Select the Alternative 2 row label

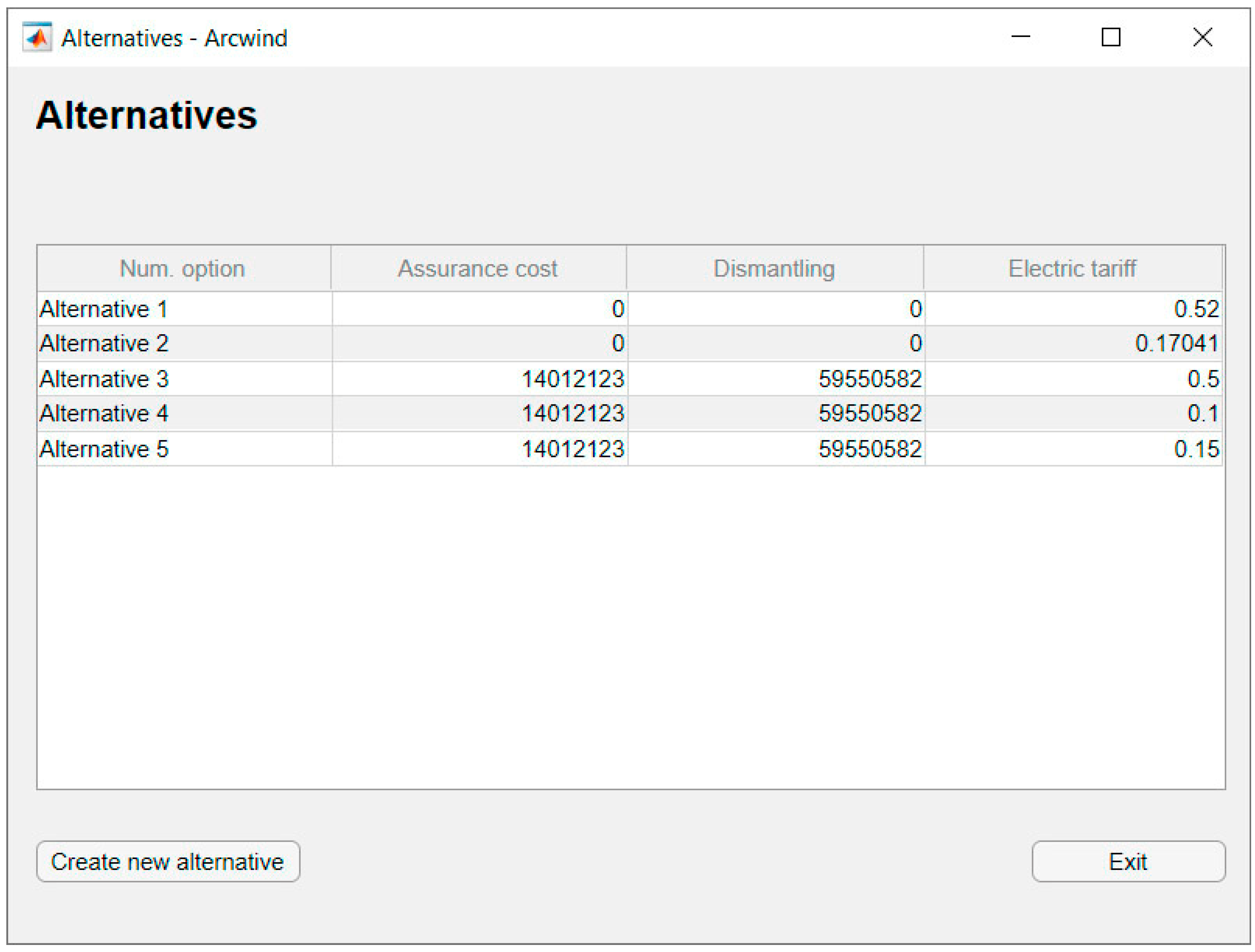click(x=104, y=343)
